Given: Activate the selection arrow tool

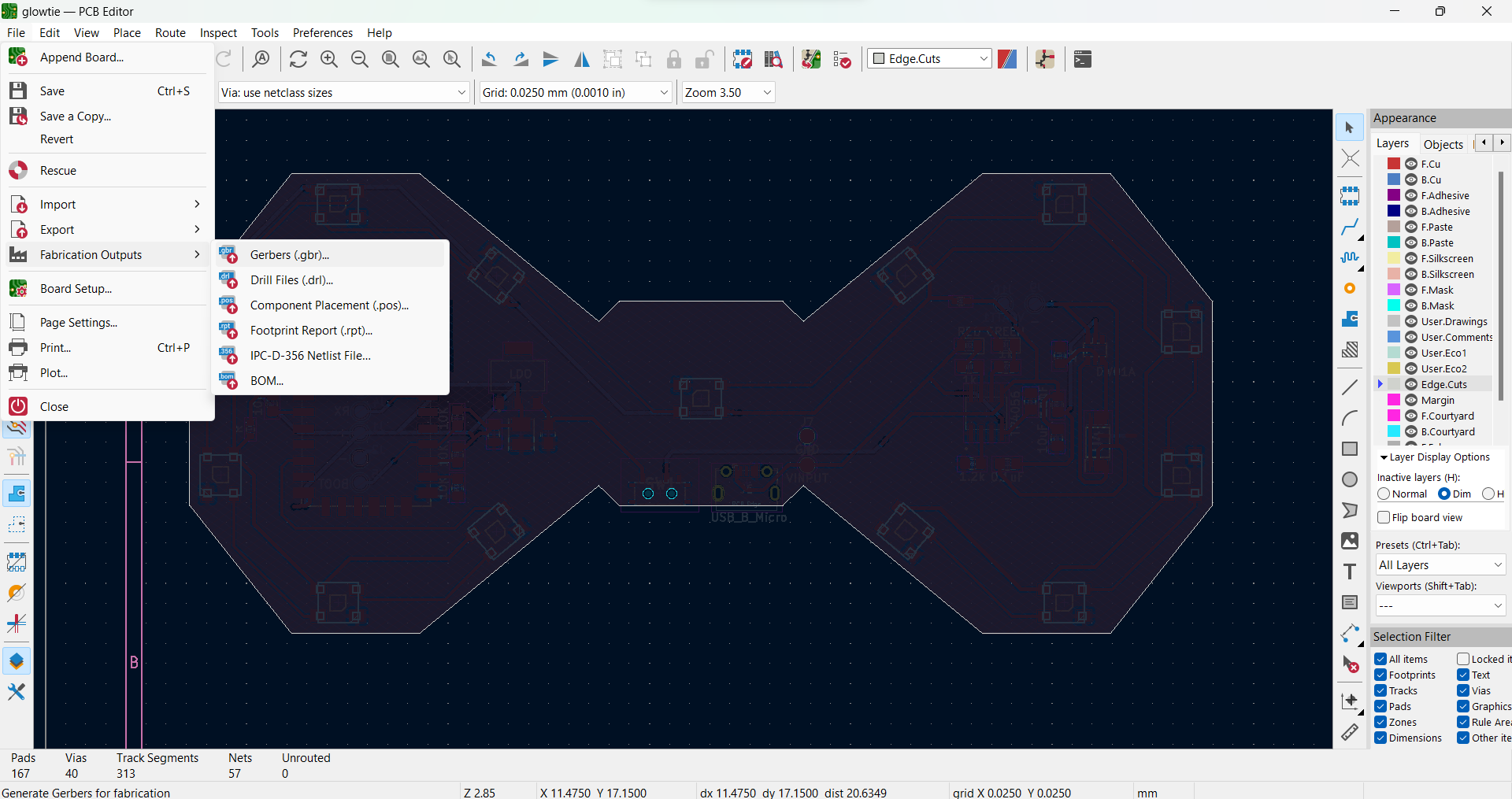Looking at the screenshot, I should 1350,128.
